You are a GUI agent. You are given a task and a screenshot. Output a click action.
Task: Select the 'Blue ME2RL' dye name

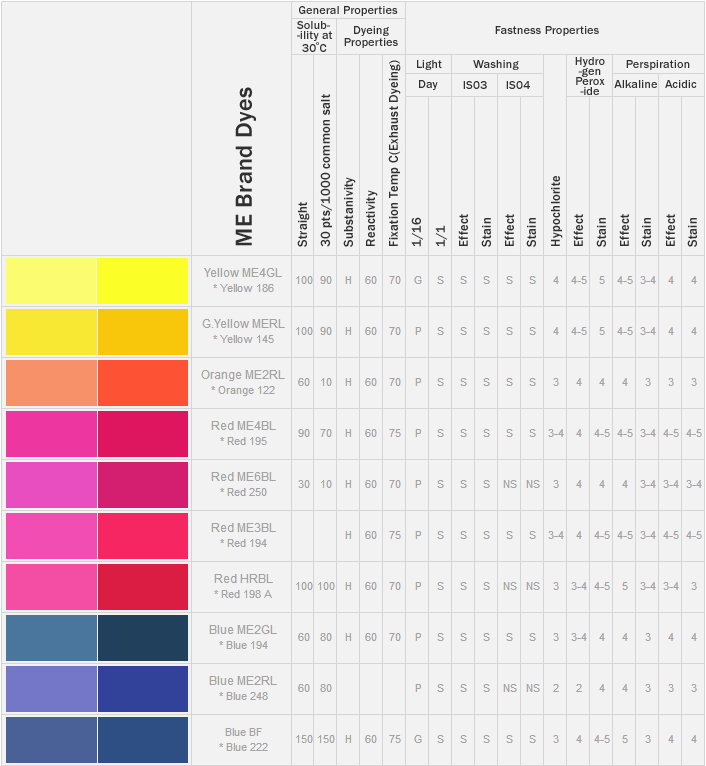tap(243, 681)
